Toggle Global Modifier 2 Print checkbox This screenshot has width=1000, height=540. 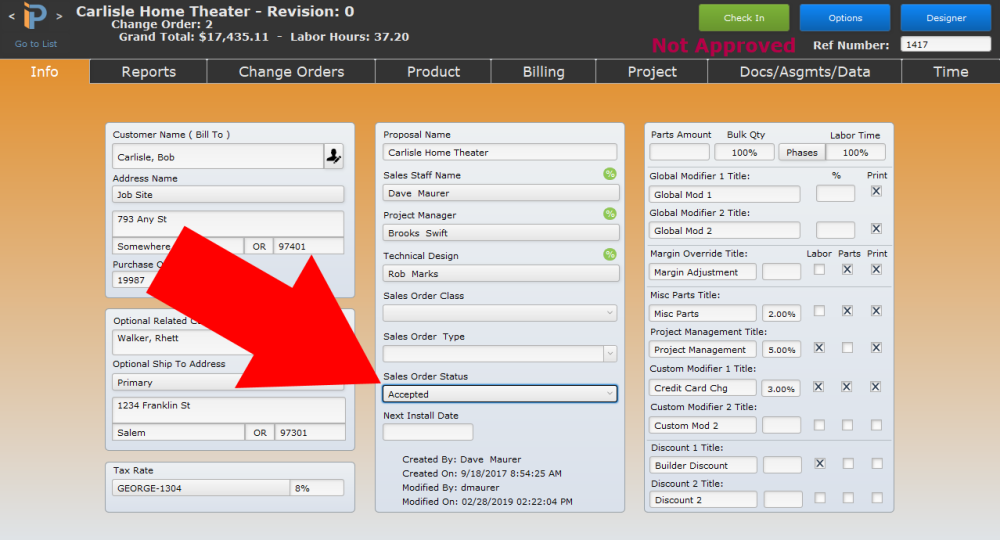click(x=876, y=228)
